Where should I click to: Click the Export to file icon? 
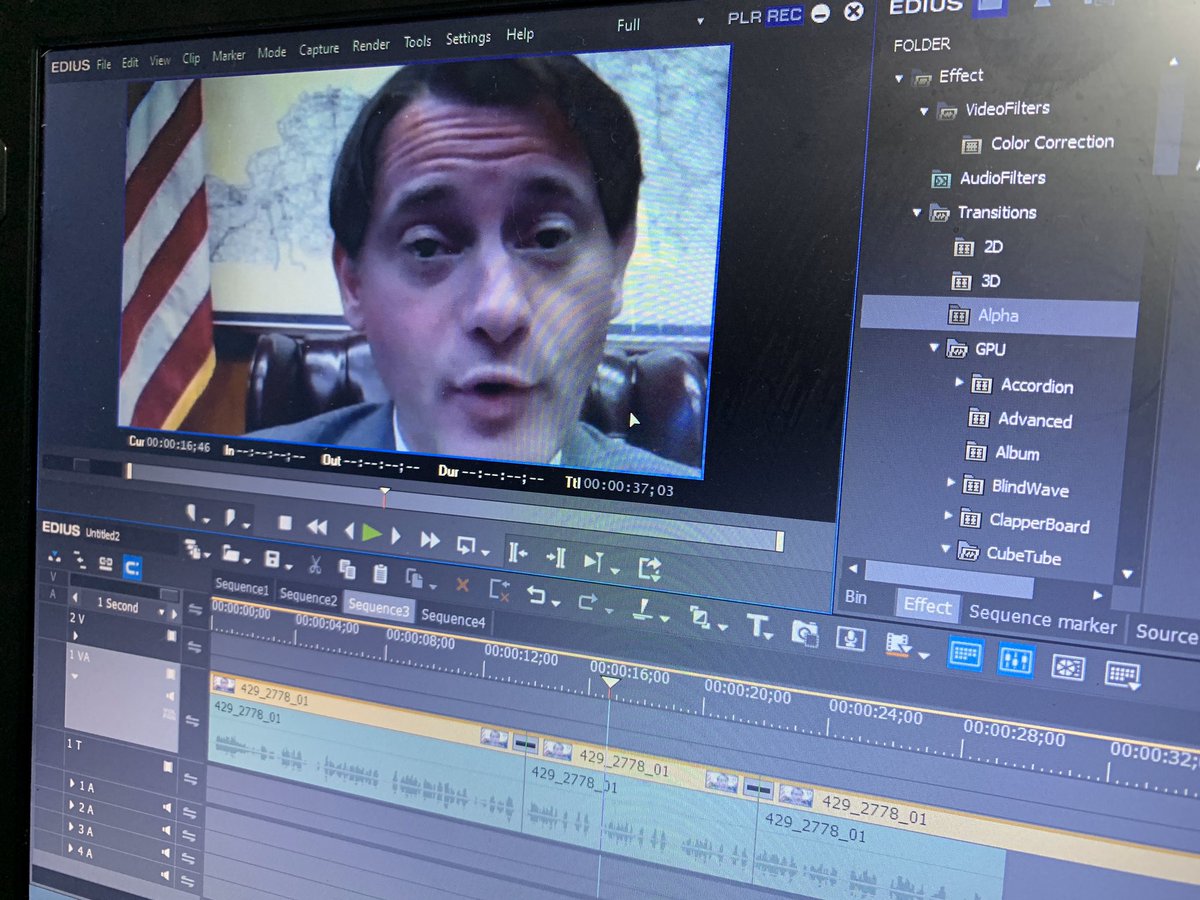(648, 568)
